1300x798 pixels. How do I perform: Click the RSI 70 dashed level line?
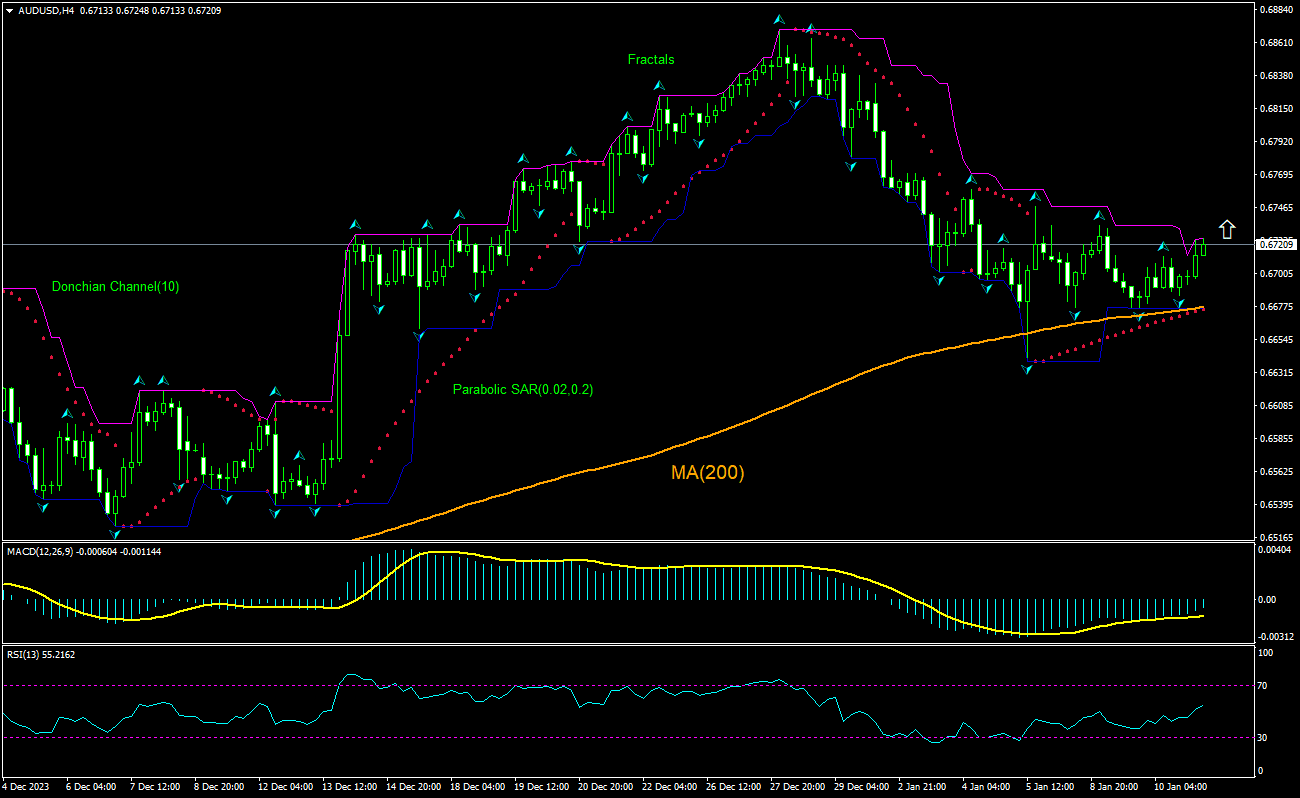(x=600, y=686)
